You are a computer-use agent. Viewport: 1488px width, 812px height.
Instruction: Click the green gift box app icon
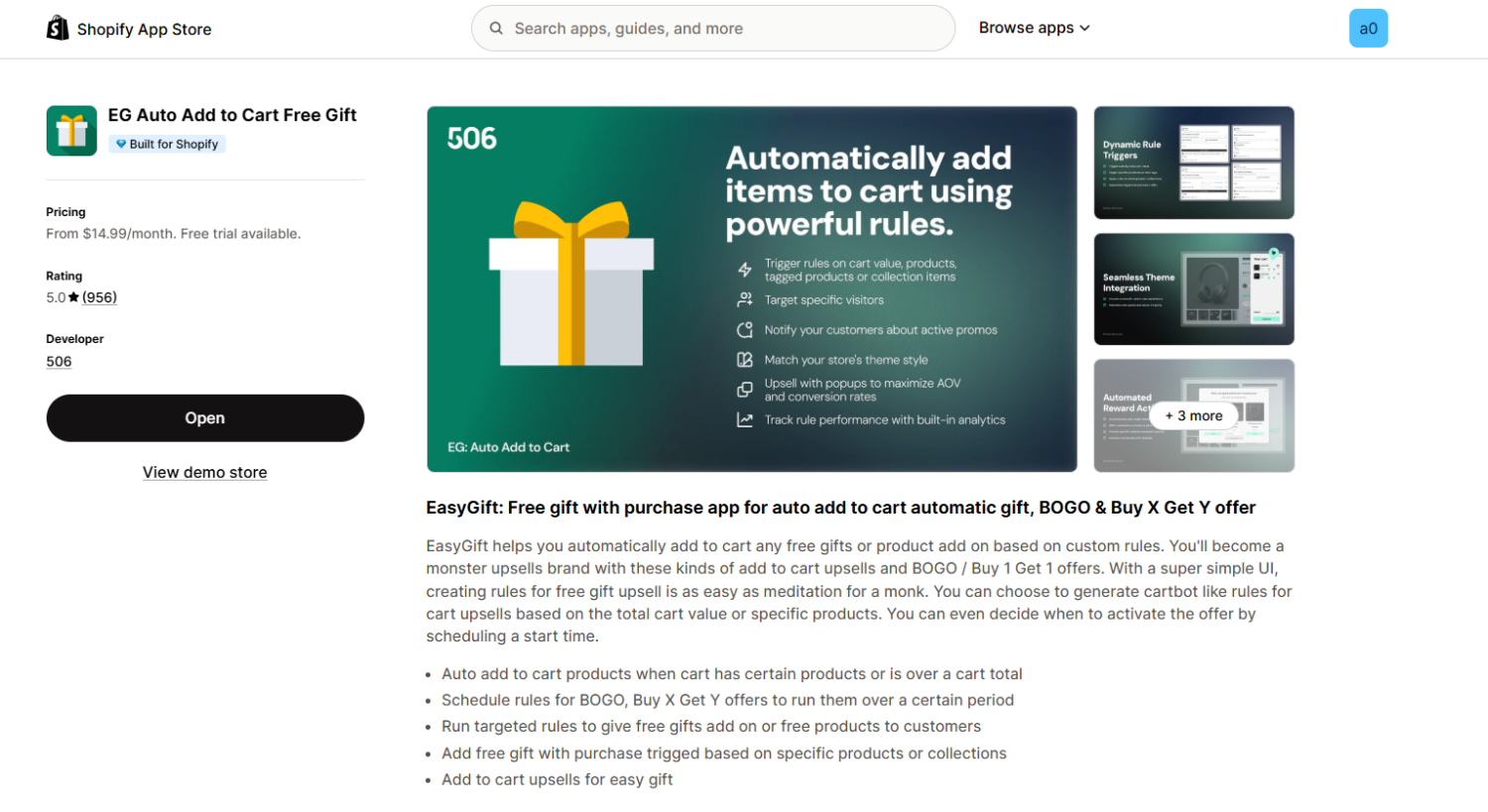click(x=70, y=130)
